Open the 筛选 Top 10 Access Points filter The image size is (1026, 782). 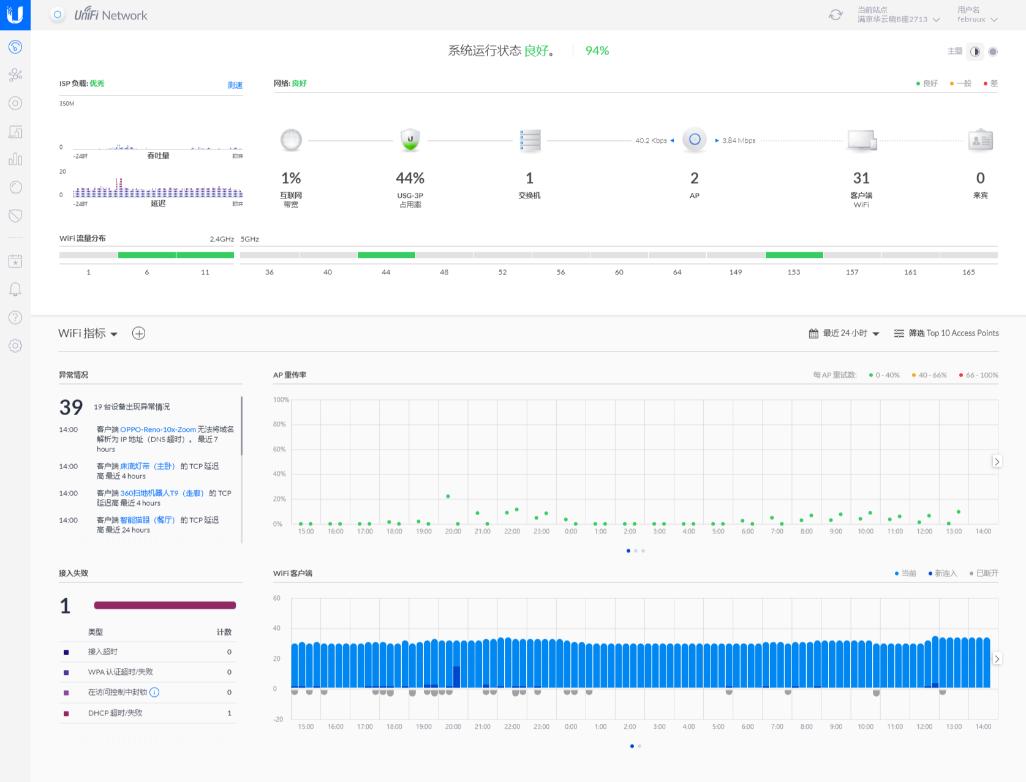pyautogui.click(x=946, y=333)
